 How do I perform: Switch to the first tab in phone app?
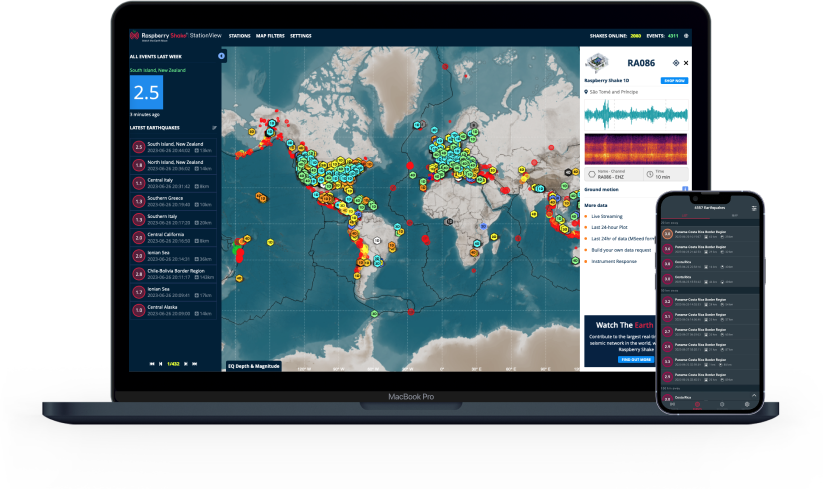[x=684, y=215]
